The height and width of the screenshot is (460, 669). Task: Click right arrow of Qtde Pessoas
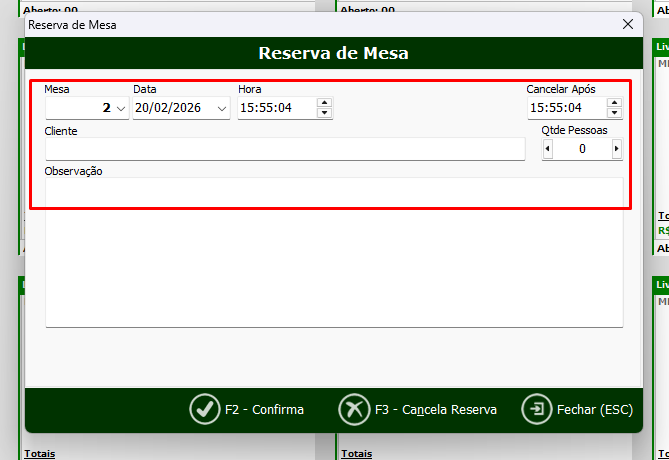pos(616,149)
